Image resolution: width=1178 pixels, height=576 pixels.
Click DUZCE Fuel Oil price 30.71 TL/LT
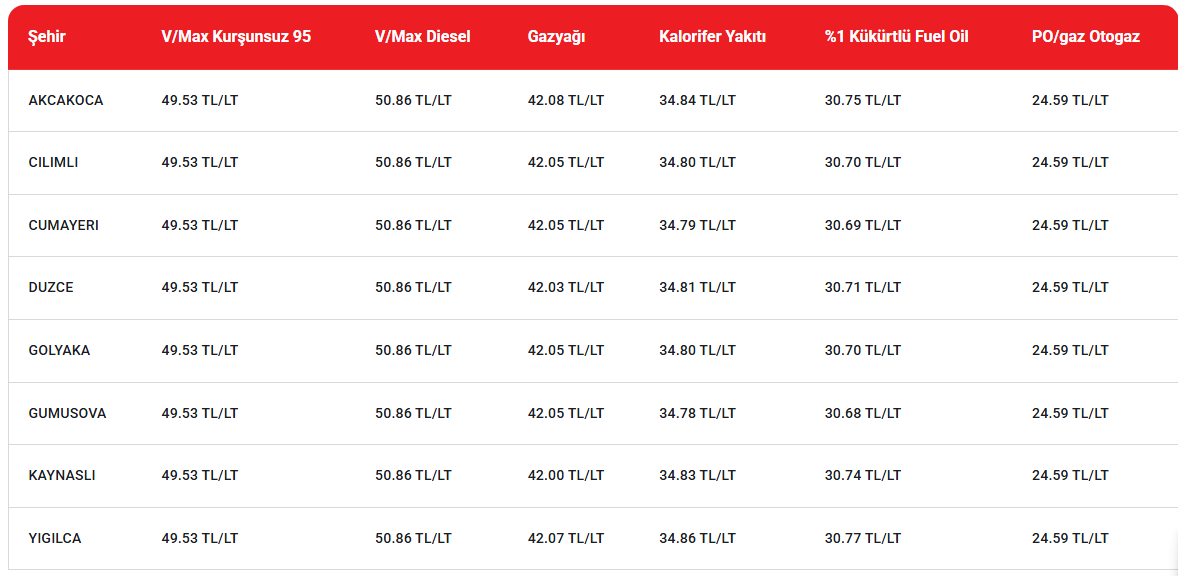point(862,288)
